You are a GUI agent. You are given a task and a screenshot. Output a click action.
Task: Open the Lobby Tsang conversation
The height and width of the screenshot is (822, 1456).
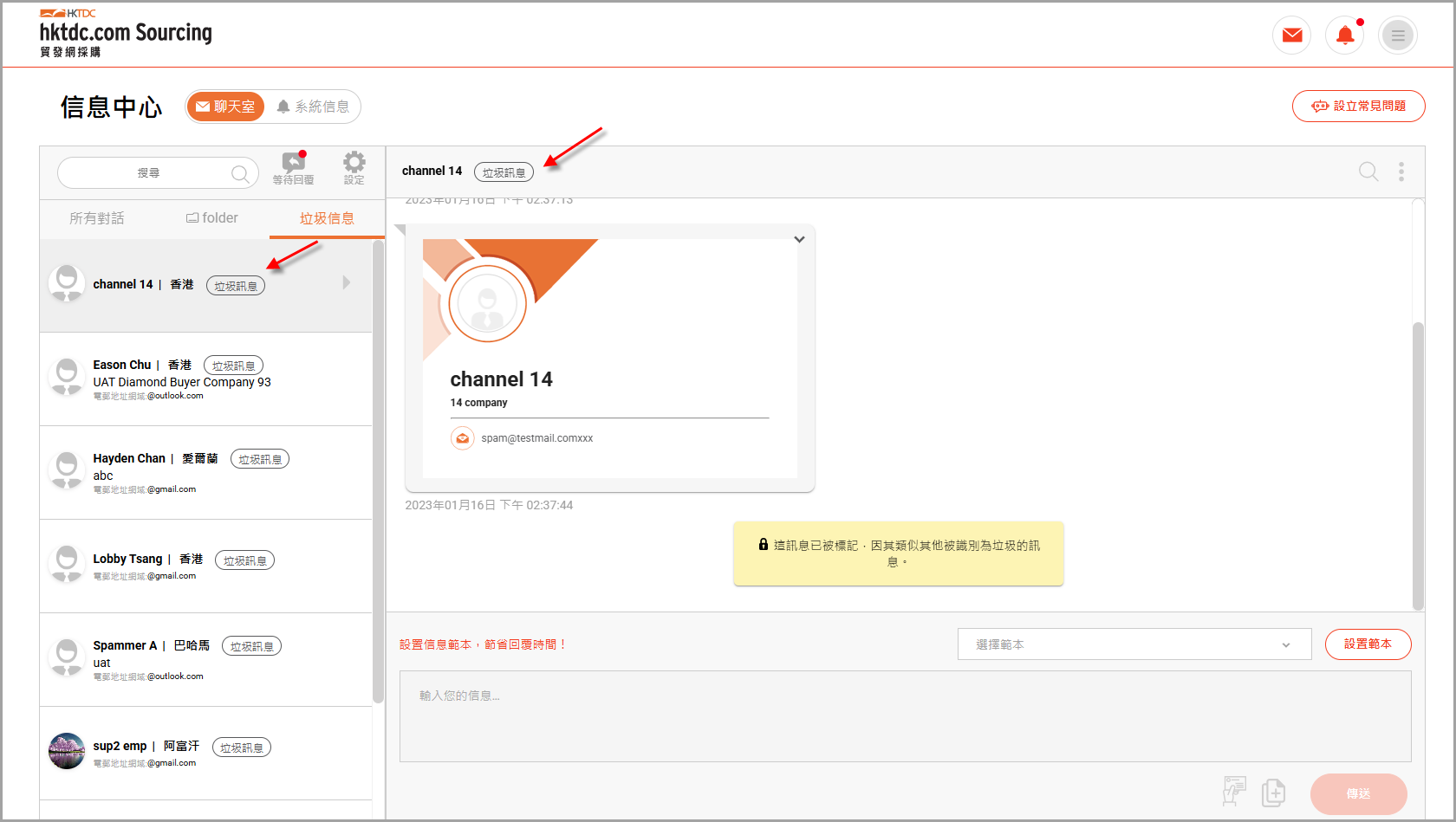pyautogui.click(x=206, y=566)
